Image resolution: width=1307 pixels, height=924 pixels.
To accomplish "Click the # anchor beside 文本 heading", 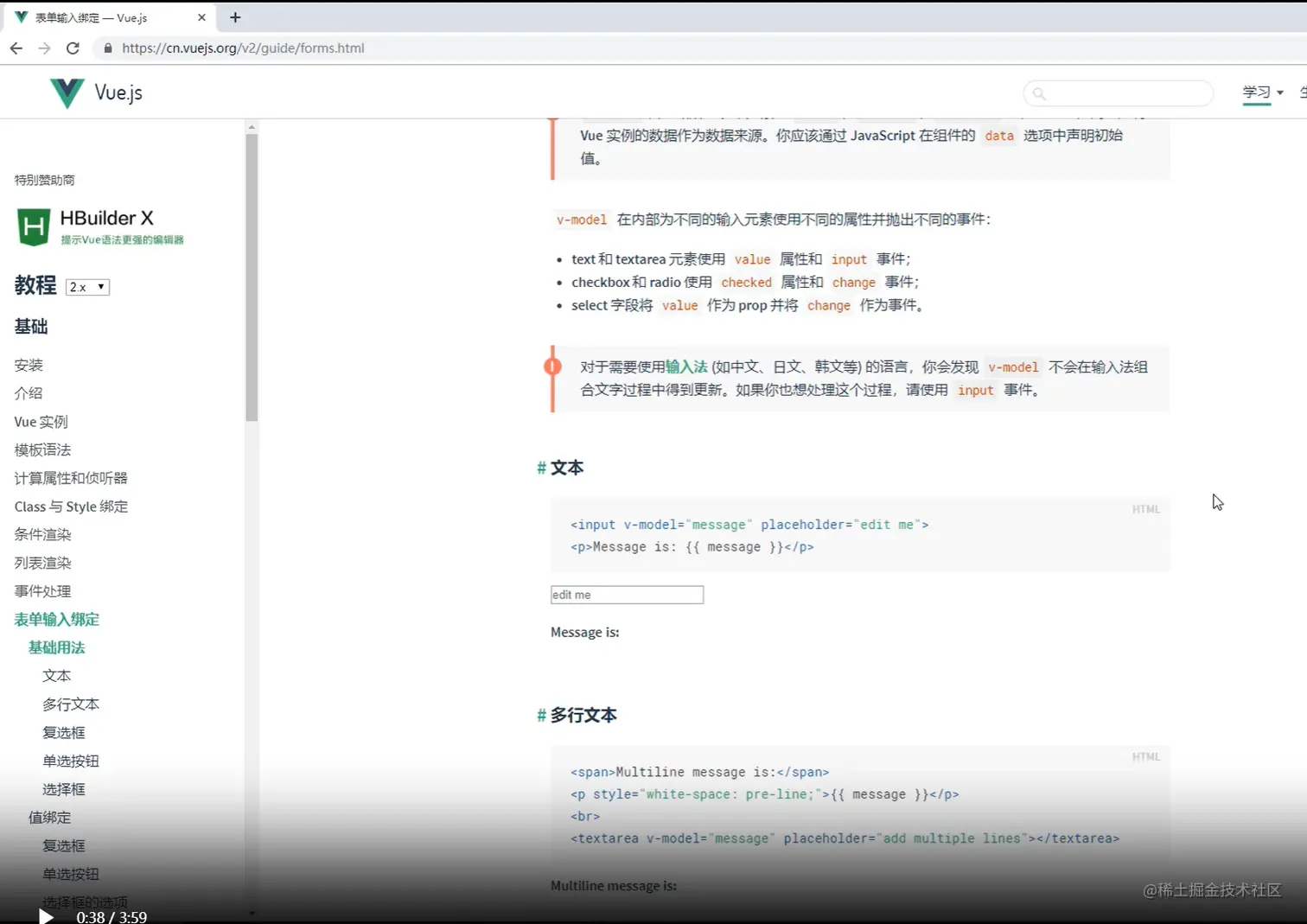I will coord(542,468).
